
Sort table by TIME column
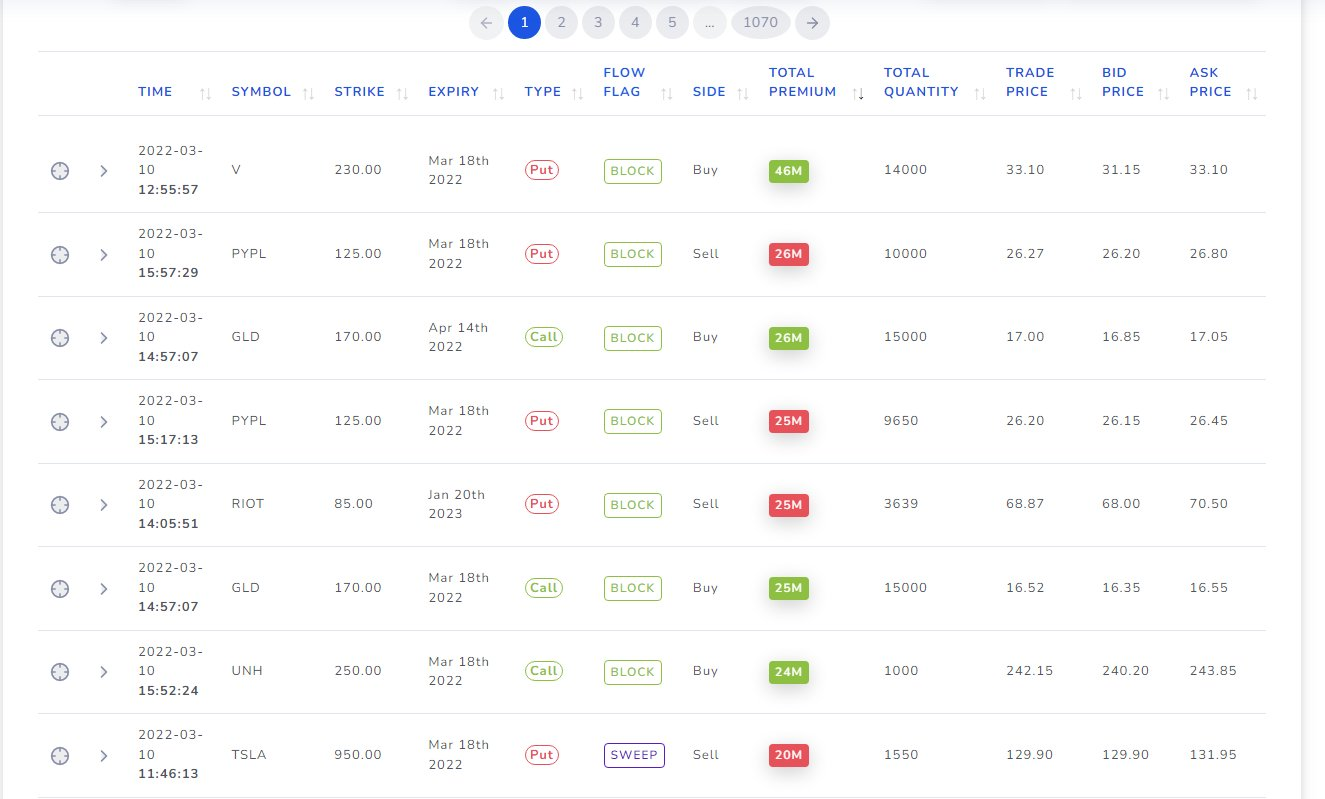[x=205, y=93]
